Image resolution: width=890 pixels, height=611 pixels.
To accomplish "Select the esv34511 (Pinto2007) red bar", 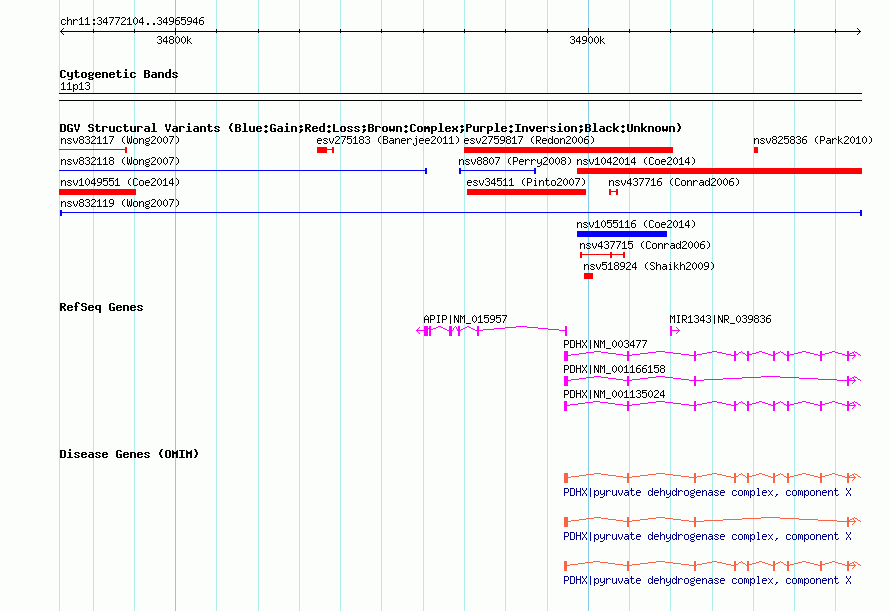I will [526, 192].
